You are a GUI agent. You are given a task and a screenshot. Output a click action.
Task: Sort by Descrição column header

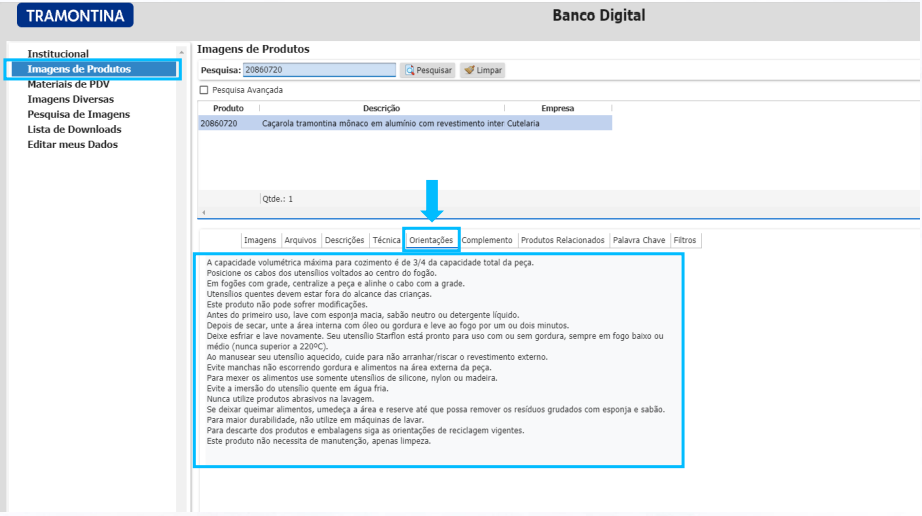[x=381, y=108]
